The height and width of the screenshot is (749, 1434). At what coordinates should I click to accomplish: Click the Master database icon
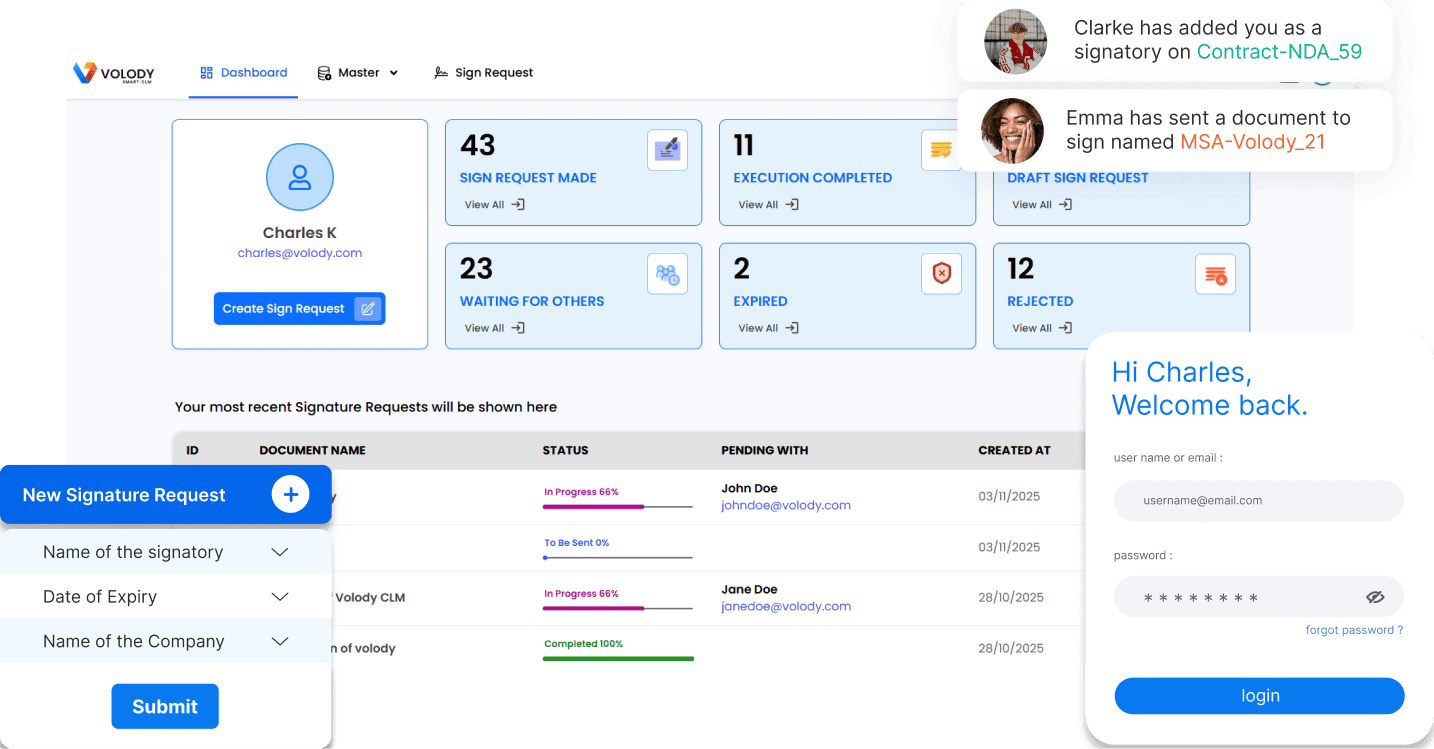(324, 73)
